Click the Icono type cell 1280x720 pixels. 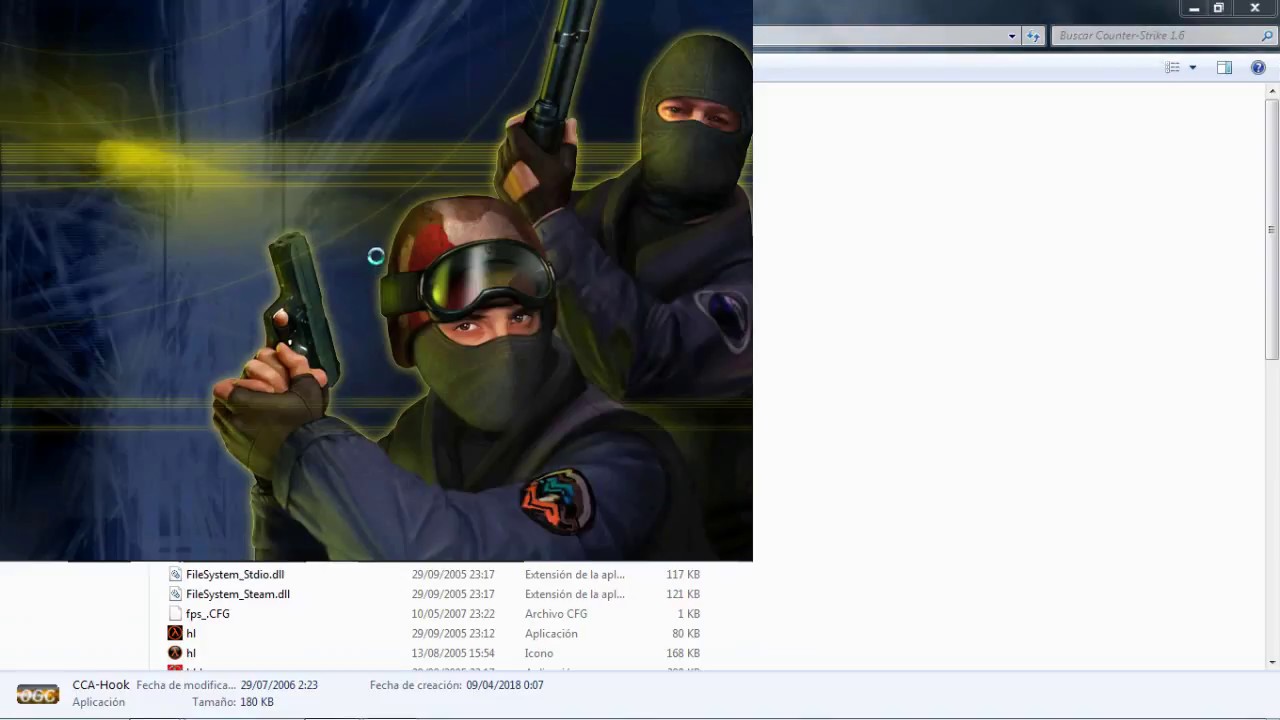click(539, 653)
